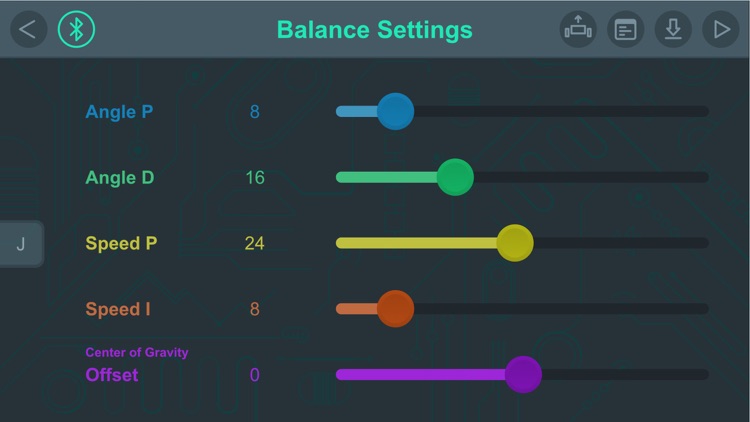The width and height of the screenshot is (750, 422).
Task: Select the Angle D value 16
Action: click(x=255, y=178)
